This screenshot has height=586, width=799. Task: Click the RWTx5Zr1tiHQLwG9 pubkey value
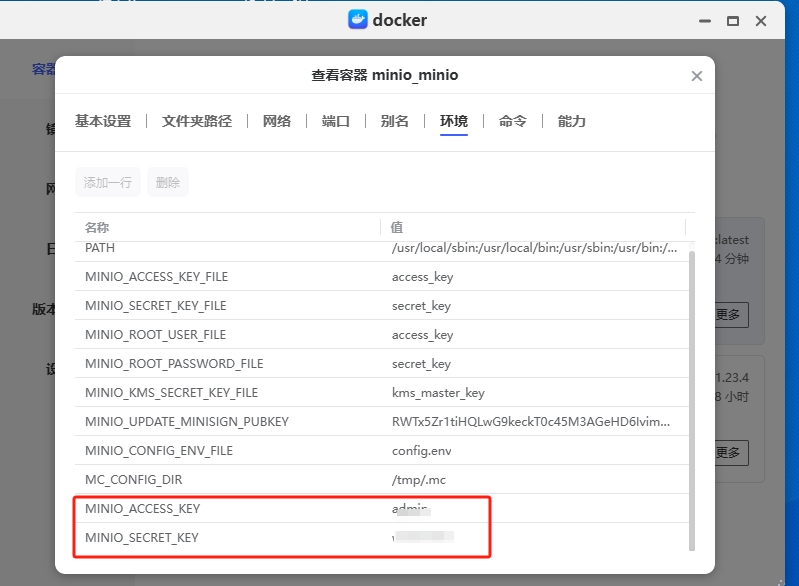(531, 422)
